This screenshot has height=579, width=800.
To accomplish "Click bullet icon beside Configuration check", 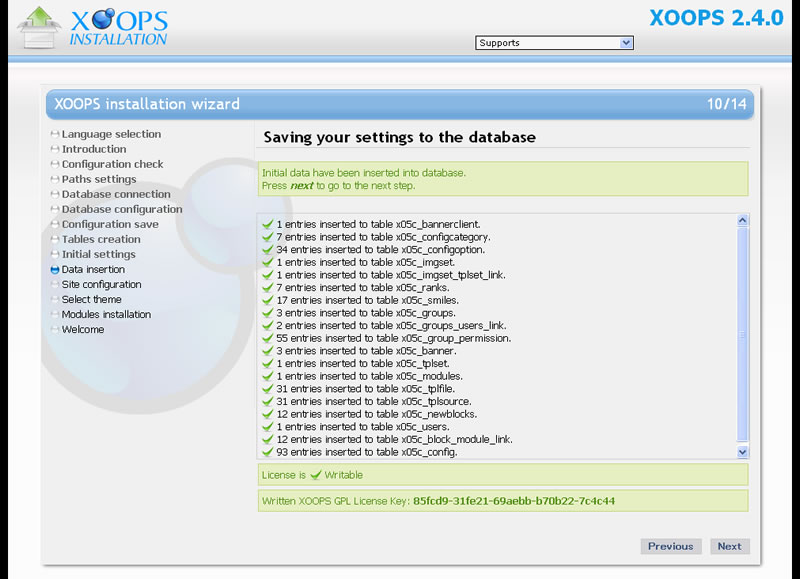I will pyautogui.click(x=55, y=164).
